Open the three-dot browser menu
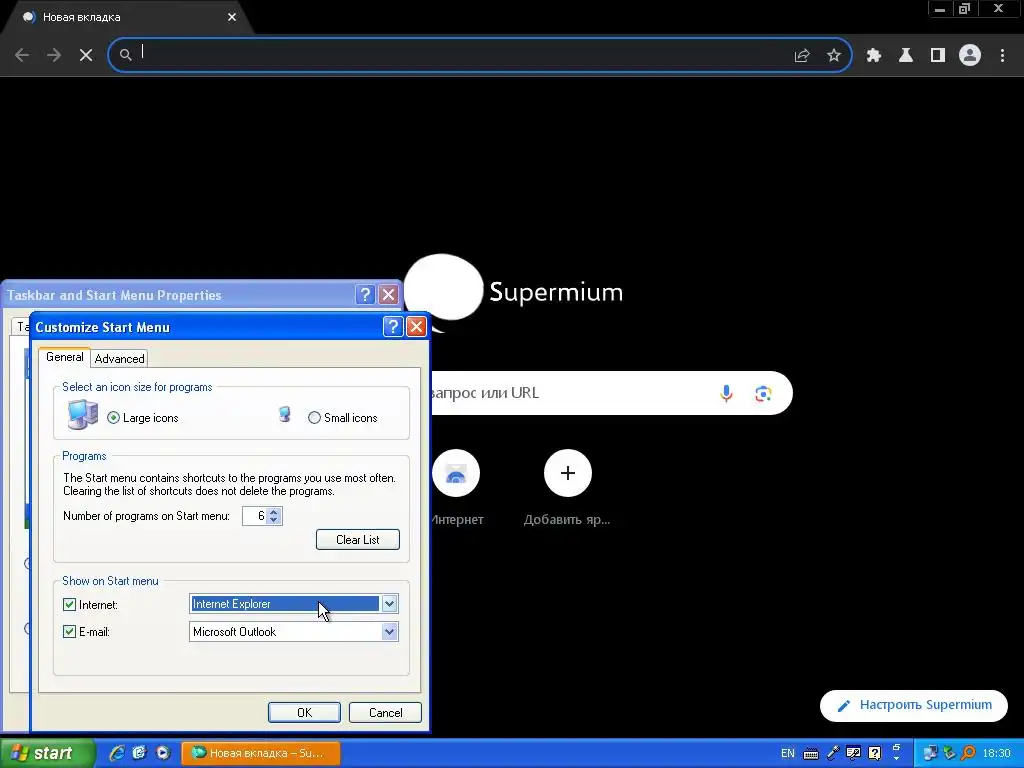This screenshot has height=768, width=1024. tap(1002, 56)
